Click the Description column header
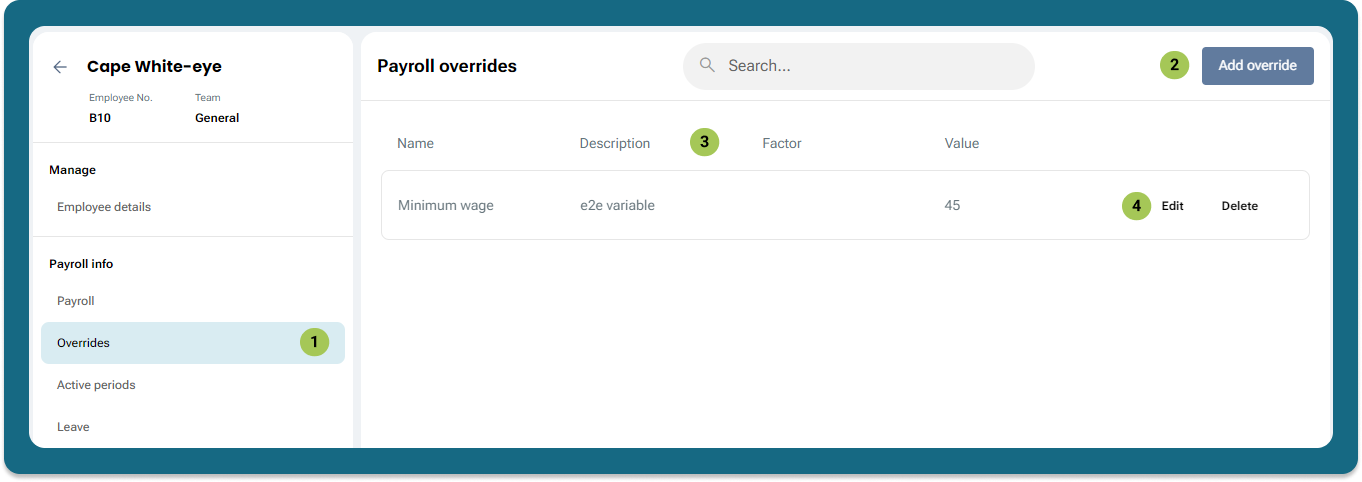Image resolution: width=1362 pixels, height=482 pixels. [x=614, y=143]
